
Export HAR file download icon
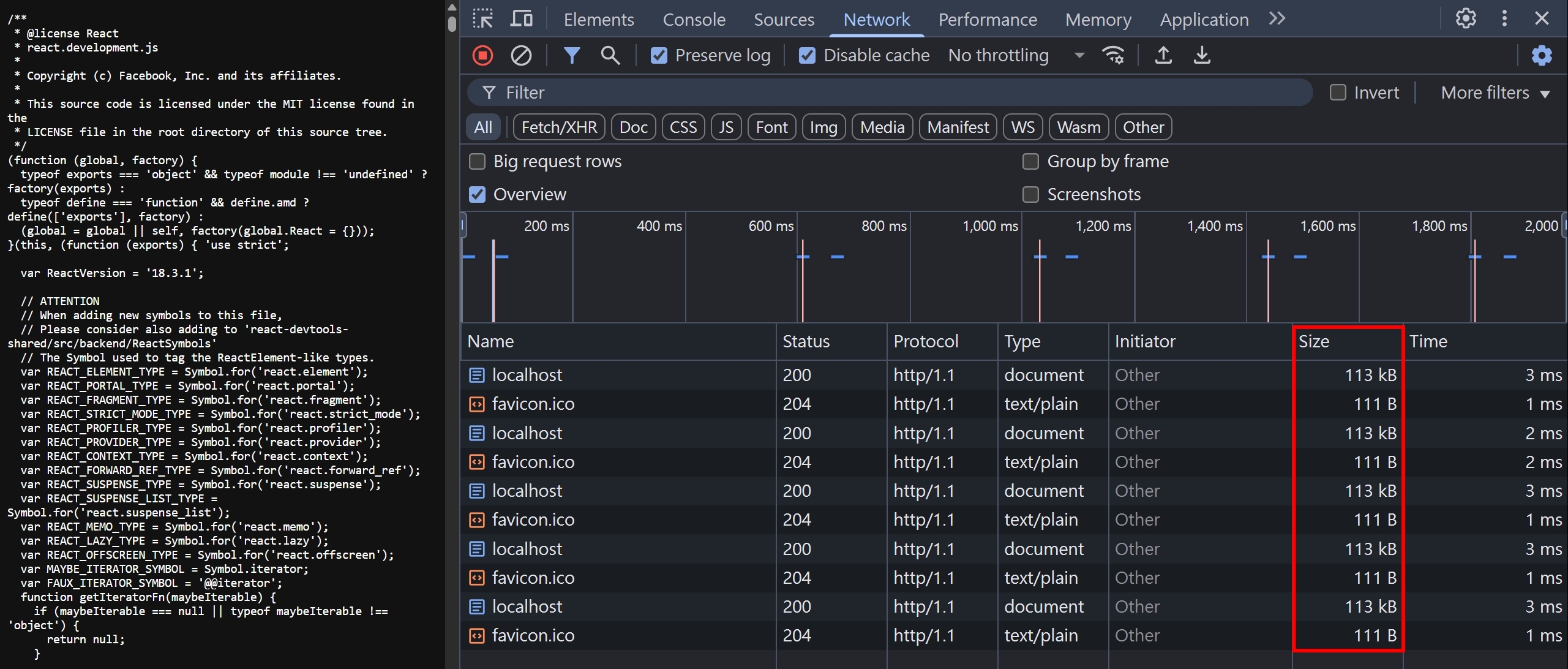pyautogui.click(x=1202, y=56)
